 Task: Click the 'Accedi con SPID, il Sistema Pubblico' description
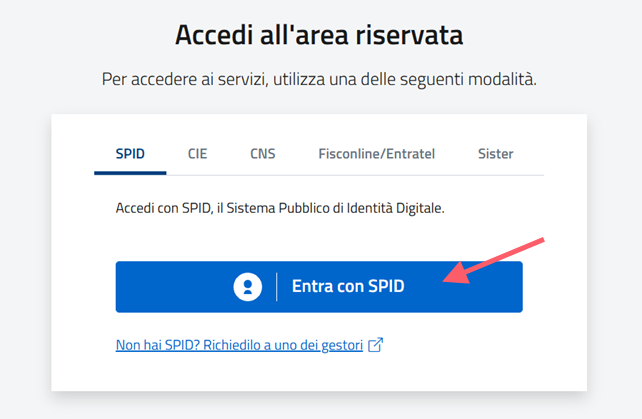tap(280, 208)
